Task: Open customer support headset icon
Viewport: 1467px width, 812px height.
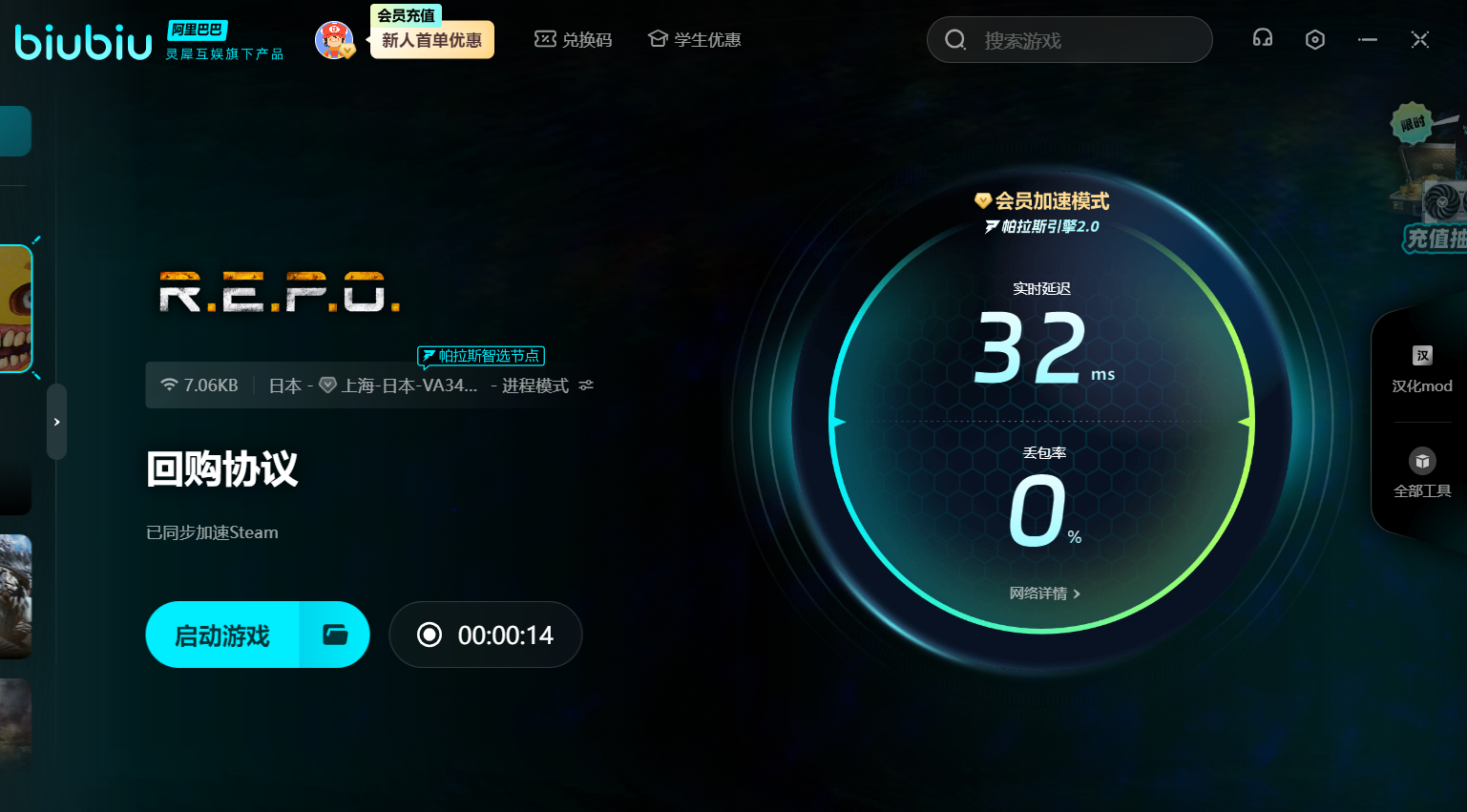Action: pos(1263,39)
